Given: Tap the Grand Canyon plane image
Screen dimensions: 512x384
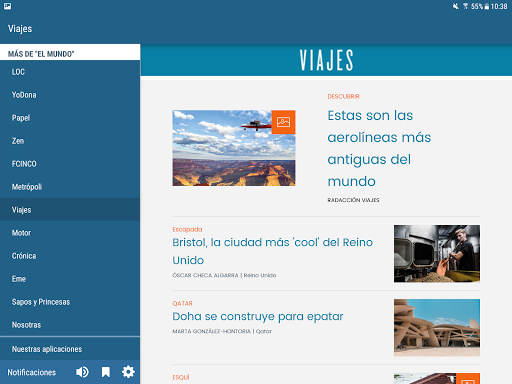Looking at the screenshot, I should coord(234,148).
